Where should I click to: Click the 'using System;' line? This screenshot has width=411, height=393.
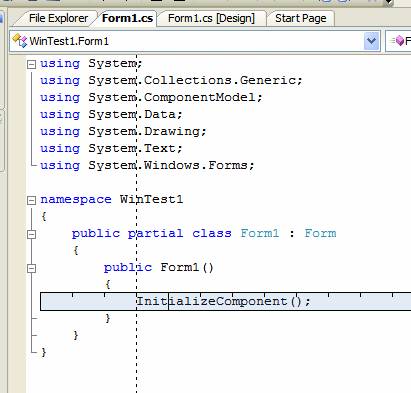coord(91,63)
